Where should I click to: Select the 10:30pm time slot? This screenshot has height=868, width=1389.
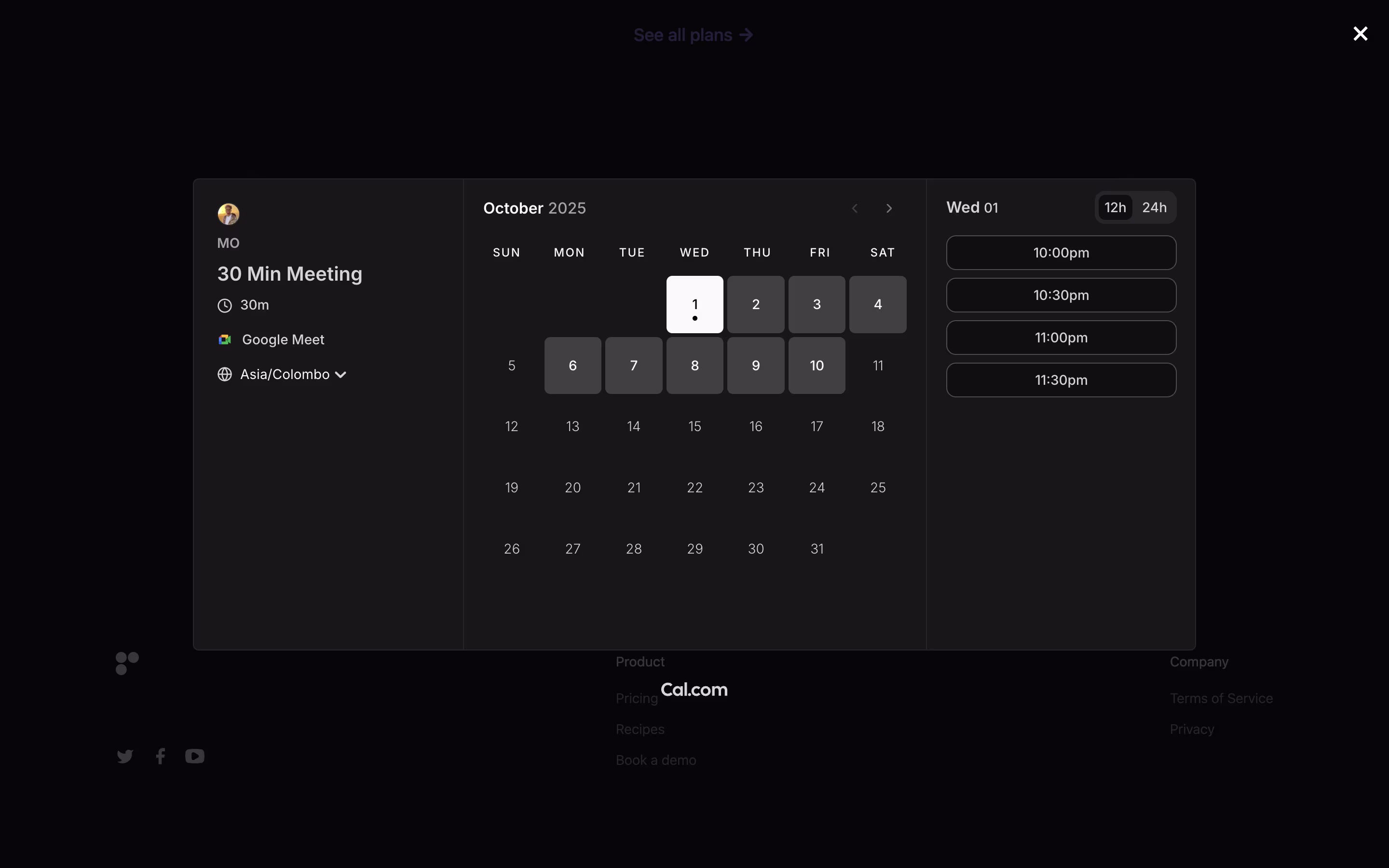point(1061,295)
